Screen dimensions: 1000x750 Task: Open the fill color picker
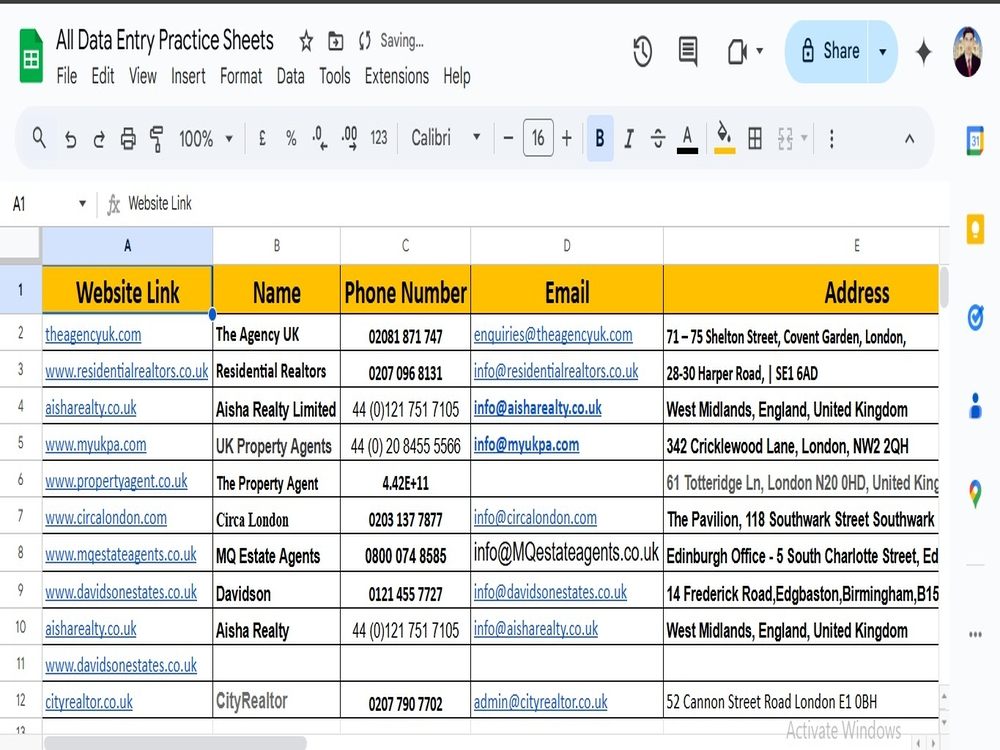tap(724, 138)
